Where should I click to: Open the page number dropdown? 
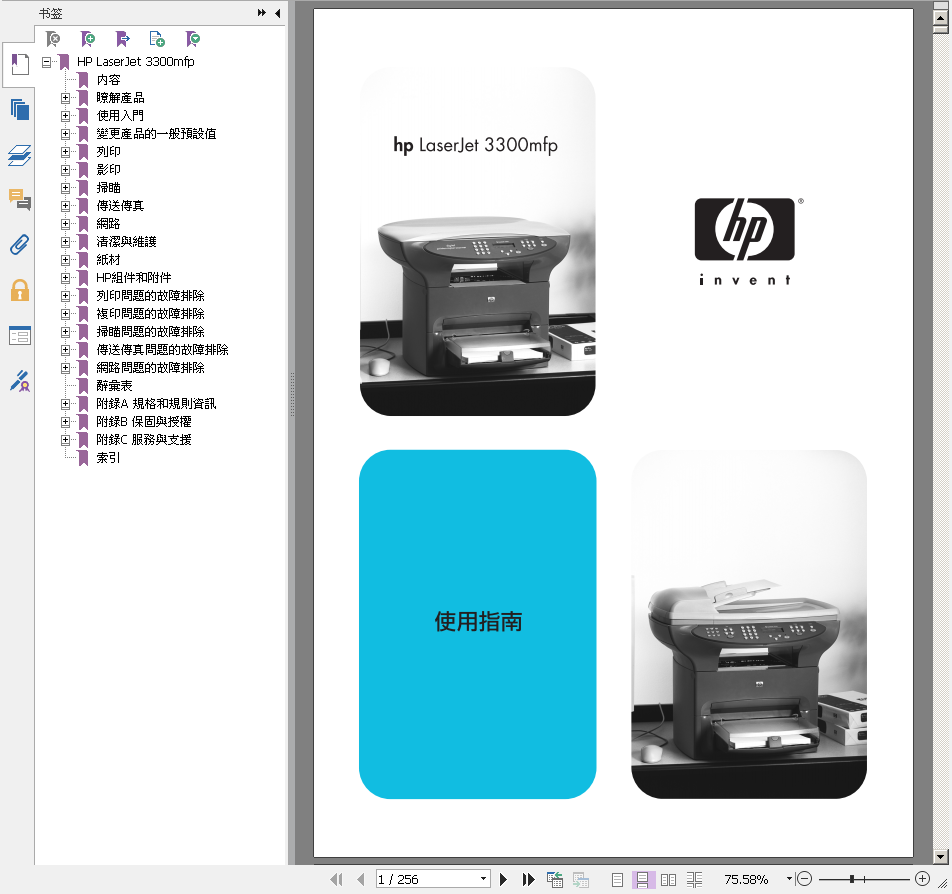[483, 879]
